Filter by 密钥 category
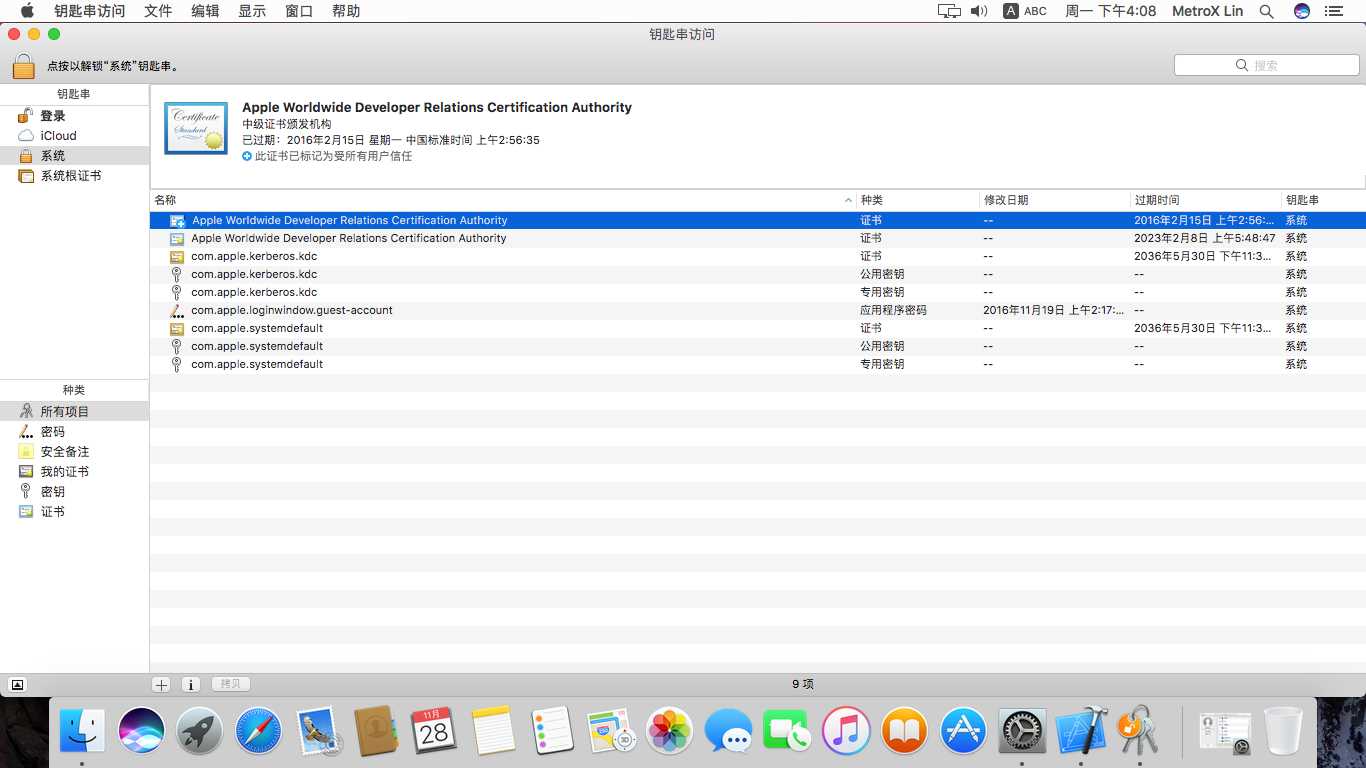The image size is (1366, 768). point(75,492)
